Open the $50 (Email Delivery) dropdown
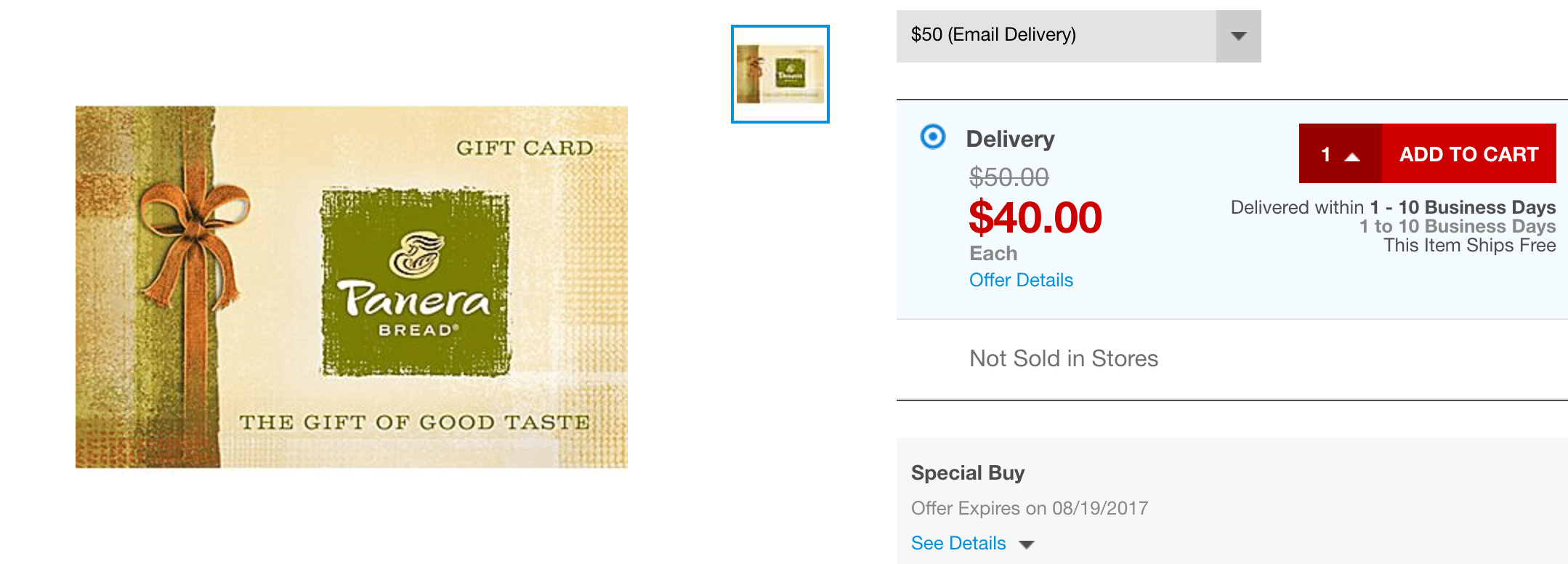 tap(1056, 36)
